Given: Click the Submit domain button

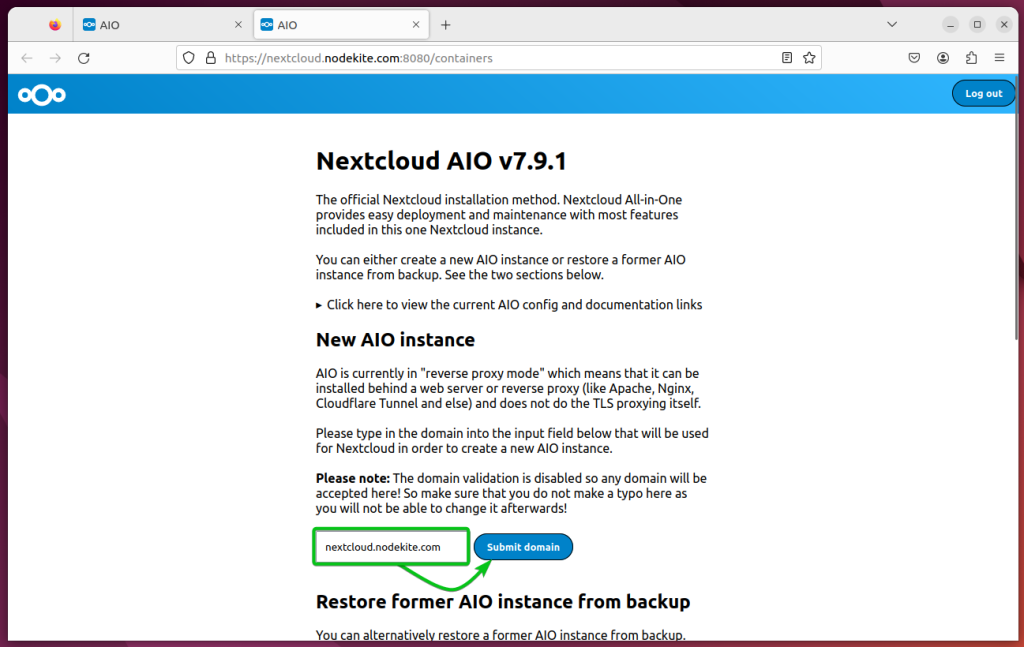Looking at the screenshot, I should 523,546.
